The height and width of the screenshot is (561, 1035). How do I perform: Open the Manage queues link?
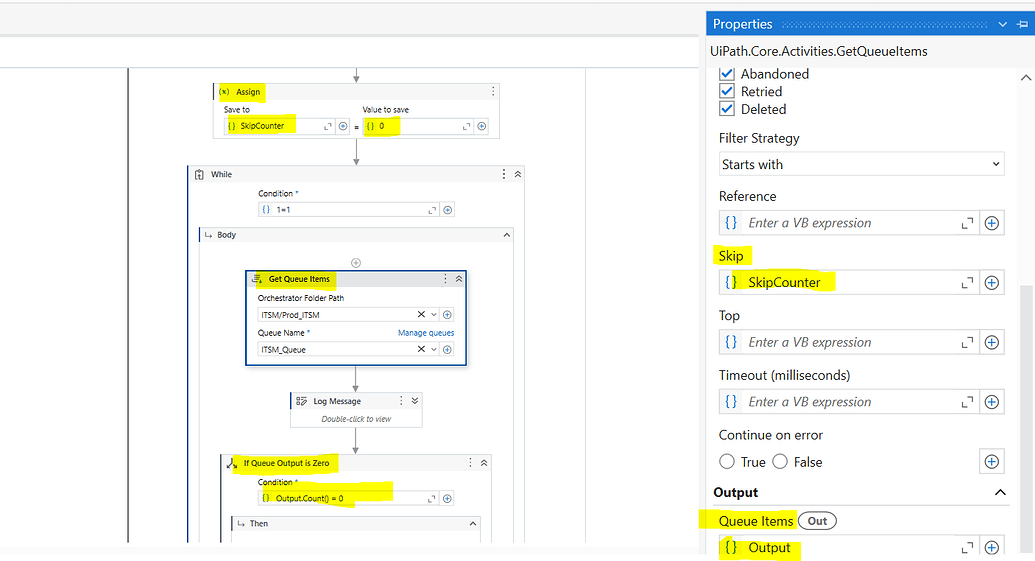pyautogui.click(x=426, y=333)
